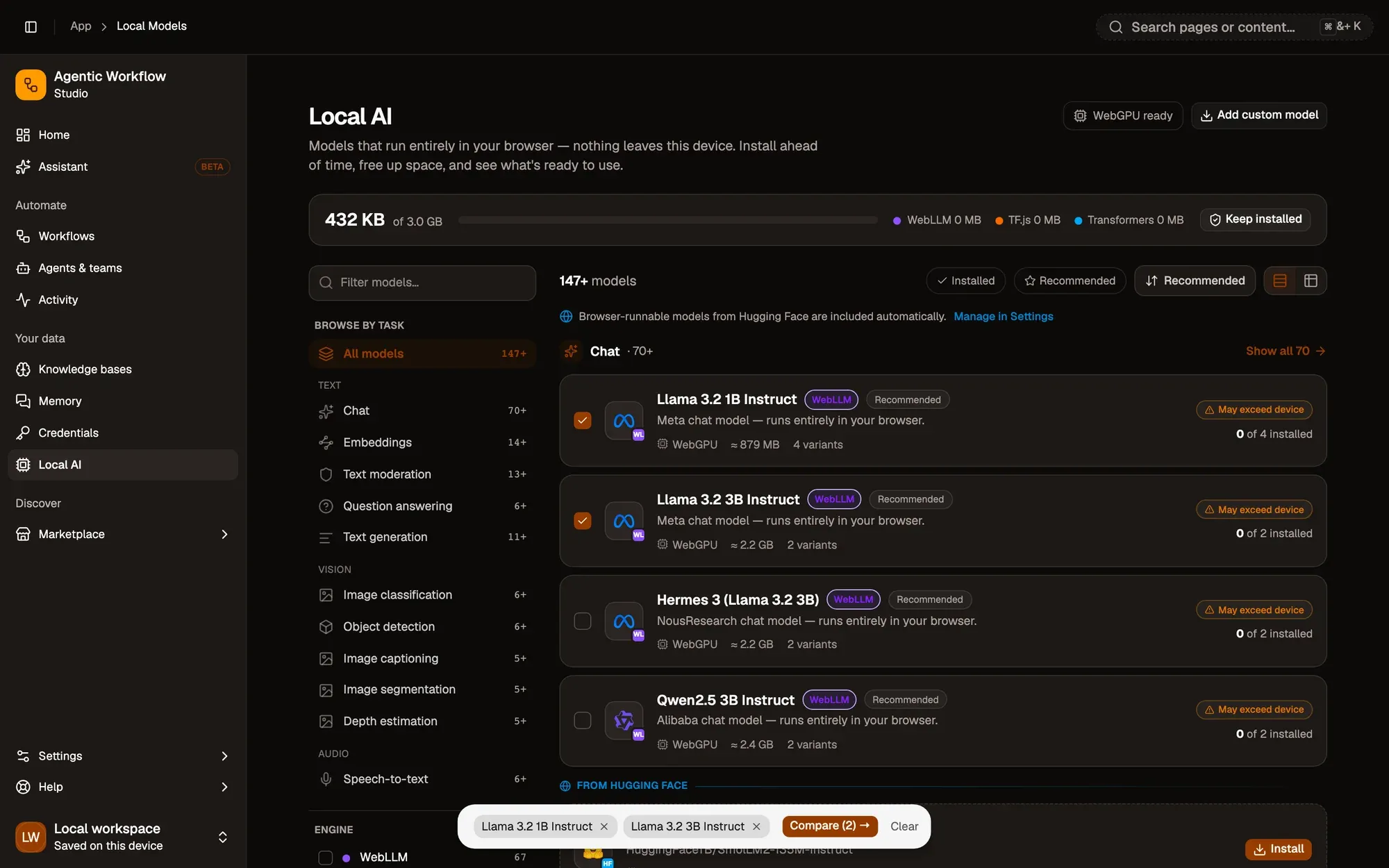Click the TF.js orange legend dot
The image size is (1389, 868).
coord(999,221)
